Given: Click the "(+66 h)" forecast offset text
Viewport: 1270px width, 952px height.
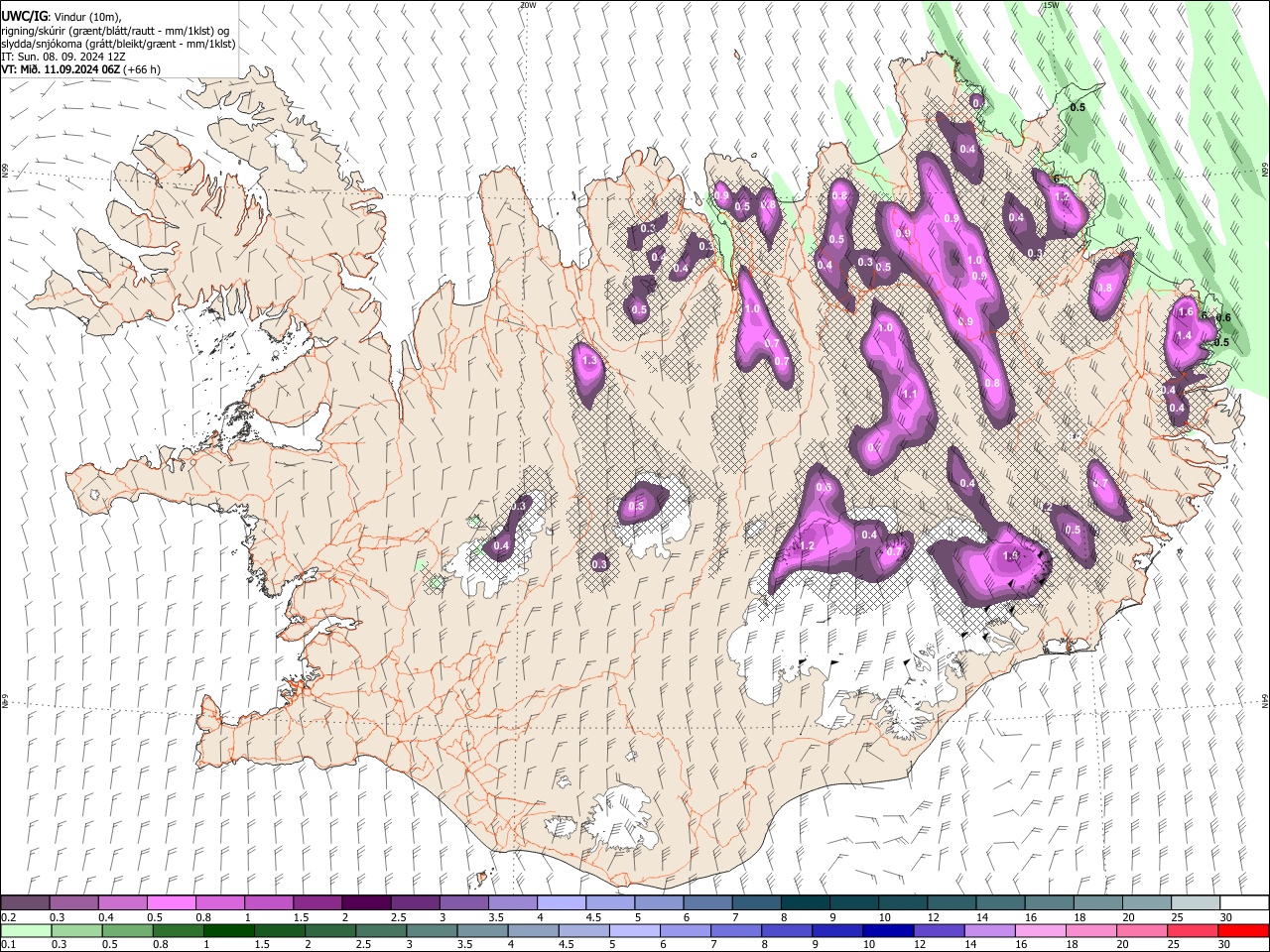Looking at the screenshot, I should tap(143, 70).
